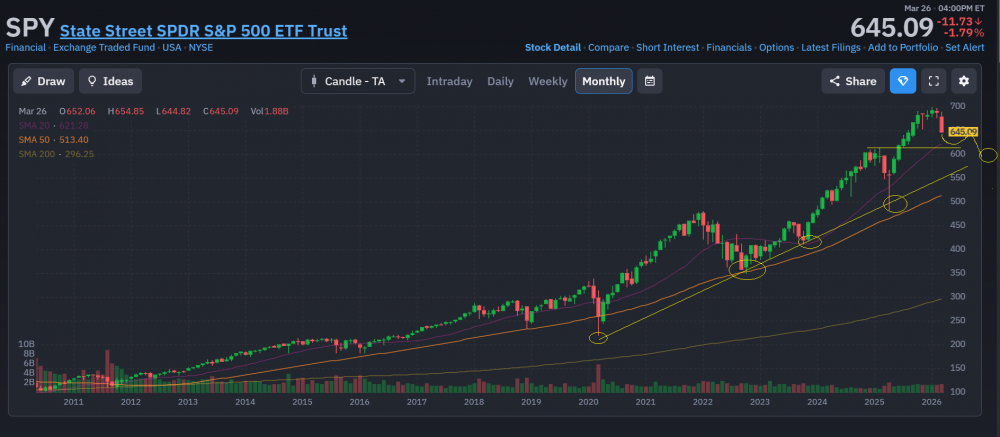
Task: Click the Set Alert link
Action: click(x=964, y=47)
